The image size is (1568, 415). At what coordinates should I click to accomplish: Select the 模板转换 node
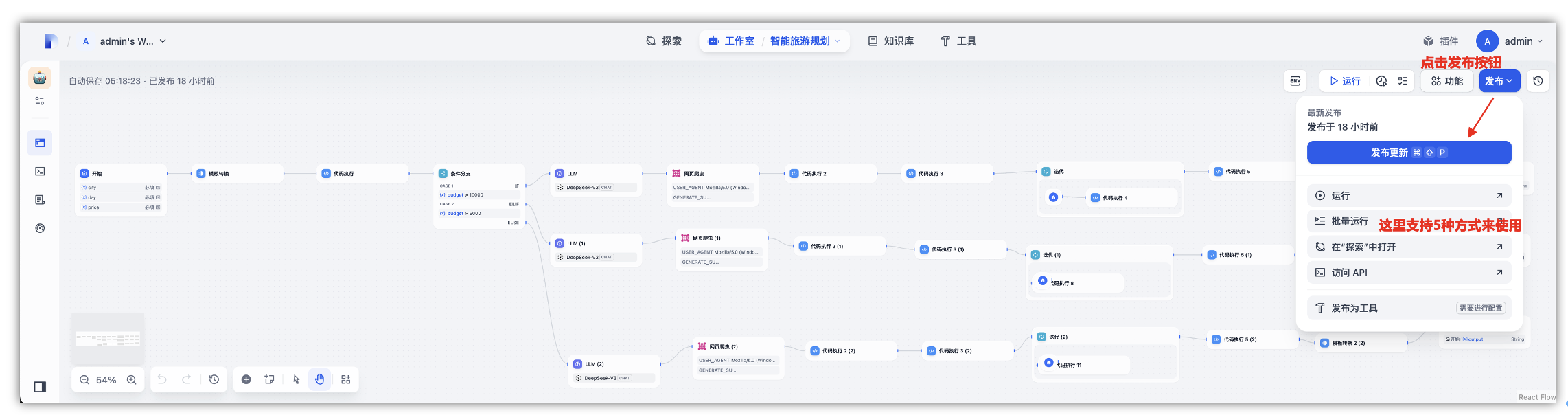tap(237, 174)
